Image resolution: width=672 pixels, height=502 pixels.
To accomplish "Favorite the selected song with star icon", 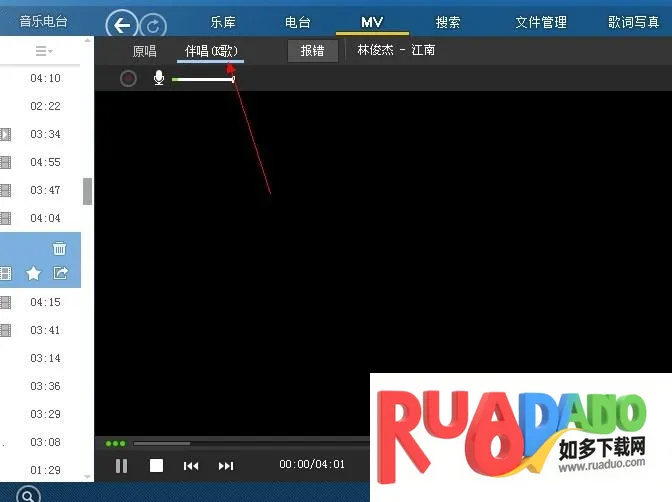I will [x=33, y=273].
